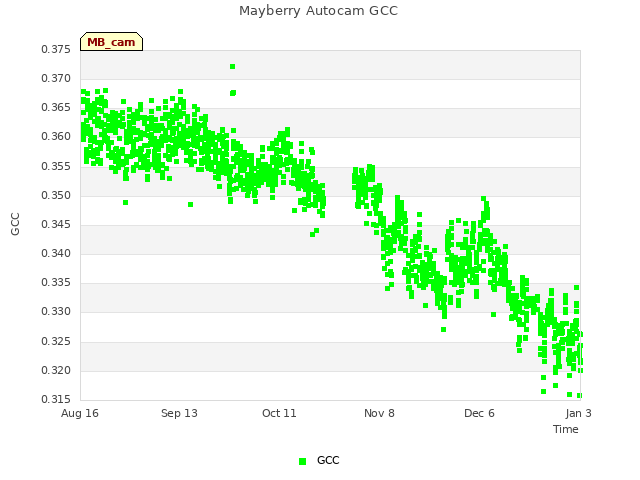
Task: Click the highest outlier point above 0.370
Action: (x=233, y=67)
